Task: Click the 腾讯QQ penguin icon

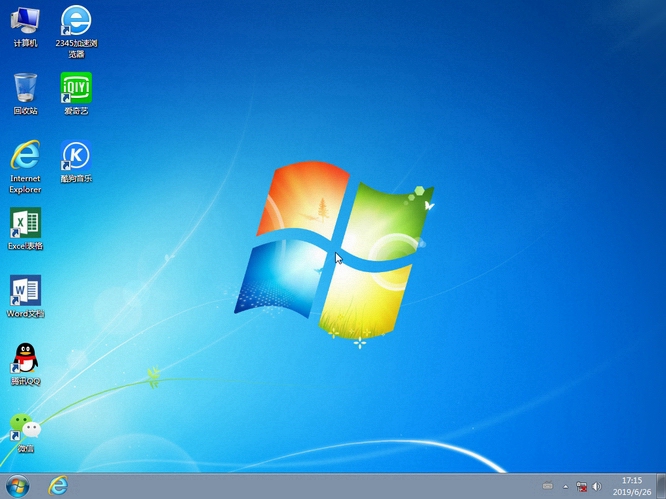Action: tap(25, 358)
